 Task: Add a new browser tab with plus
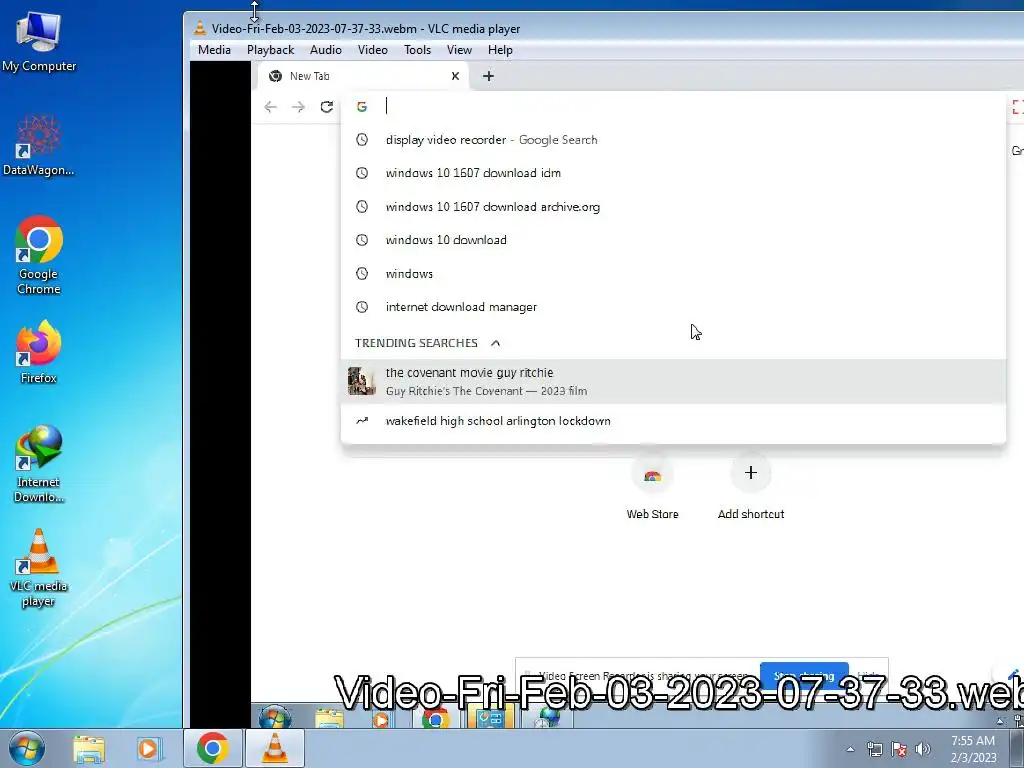[488, 76]
